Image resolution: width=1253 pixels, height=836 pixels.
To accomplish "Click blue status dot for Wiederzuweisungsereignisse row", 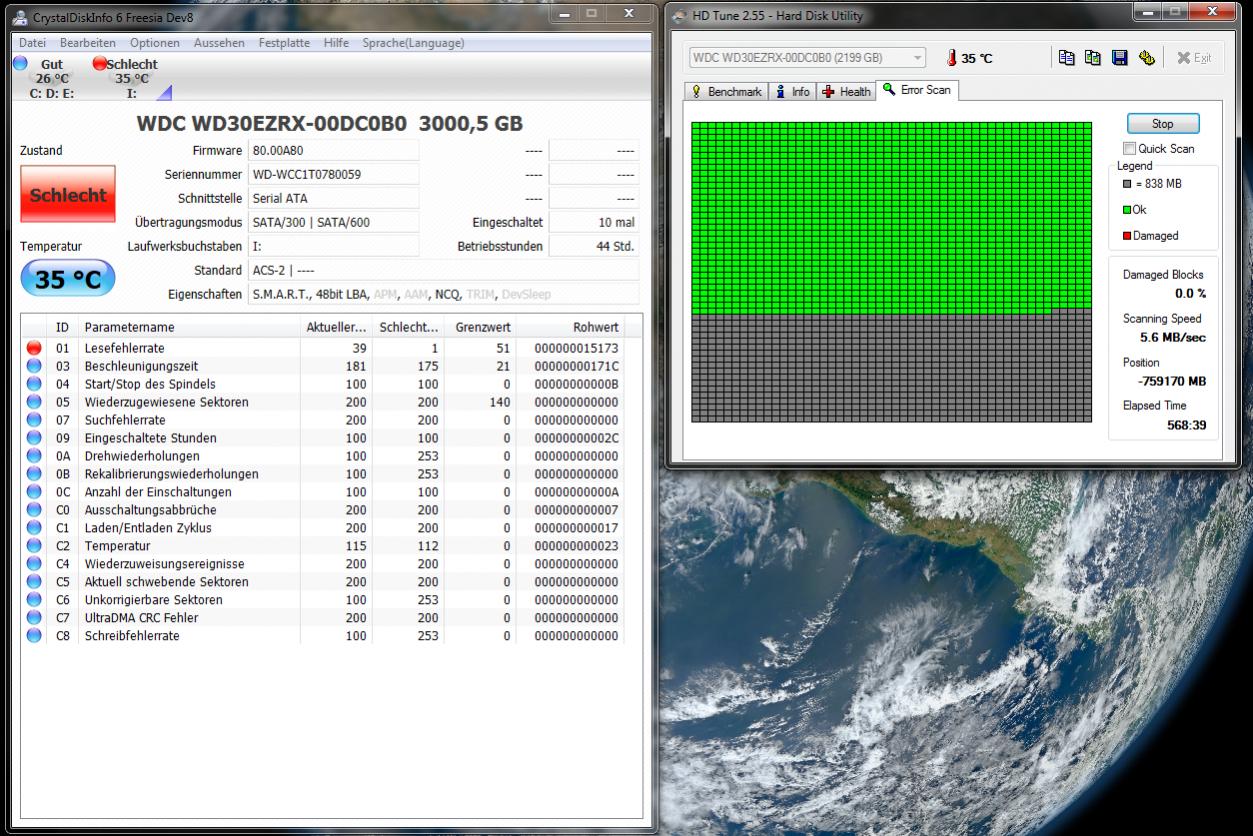I will (x=35, y=564).
